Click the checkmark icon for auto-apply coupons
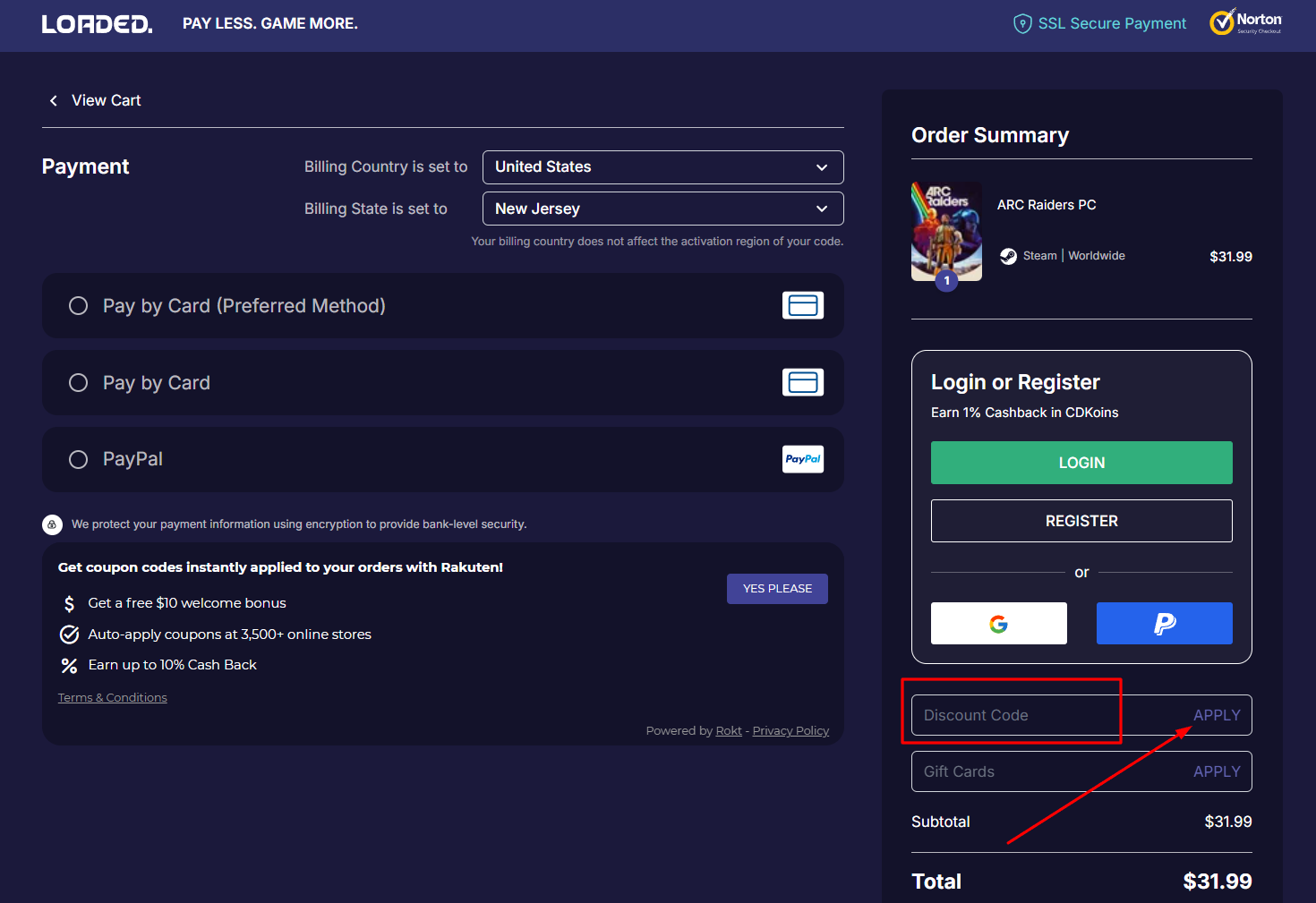The width and height of the screenshot is (1316, 903). pyautogui.click(x=69, y=635)
